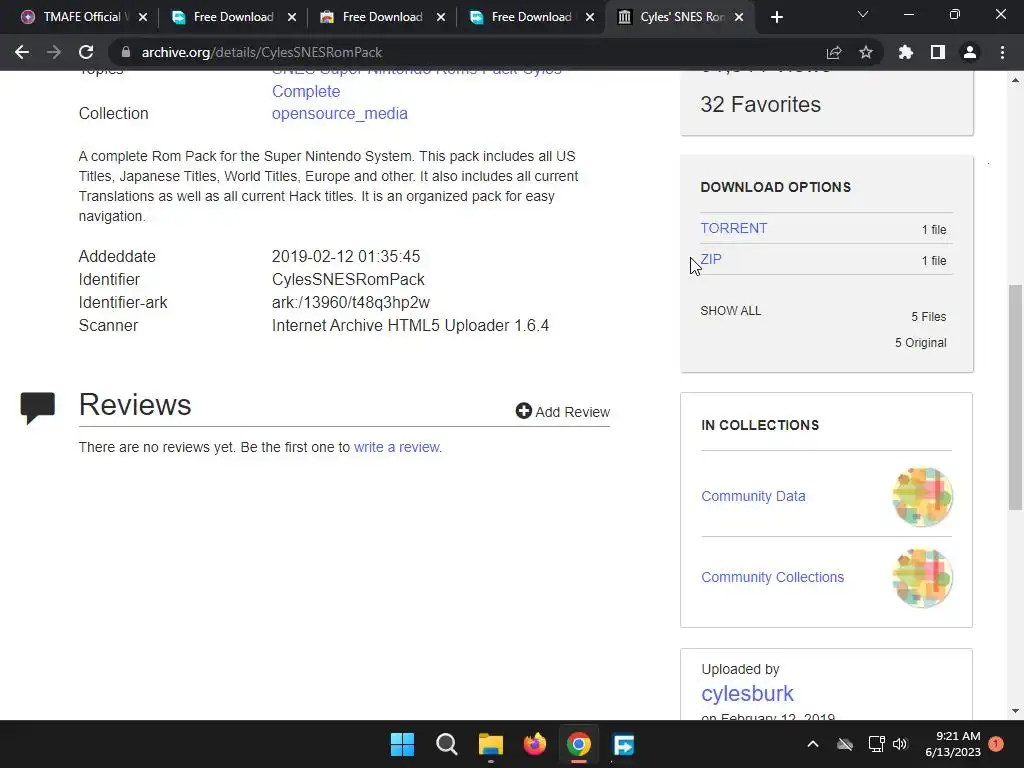Click the Chrome taskbar icon
Screen dimensions: 1024x768
579,744
